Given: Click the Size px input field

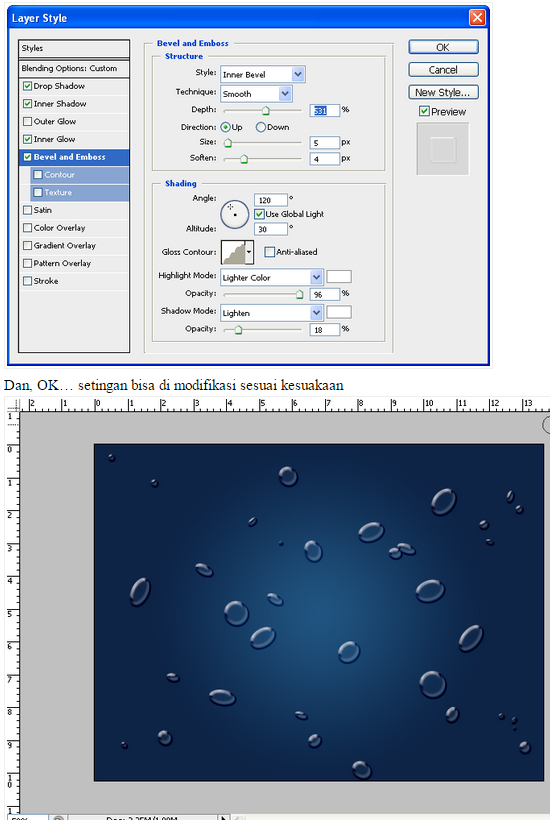Looking at the screenshot, I should (325, 143).
